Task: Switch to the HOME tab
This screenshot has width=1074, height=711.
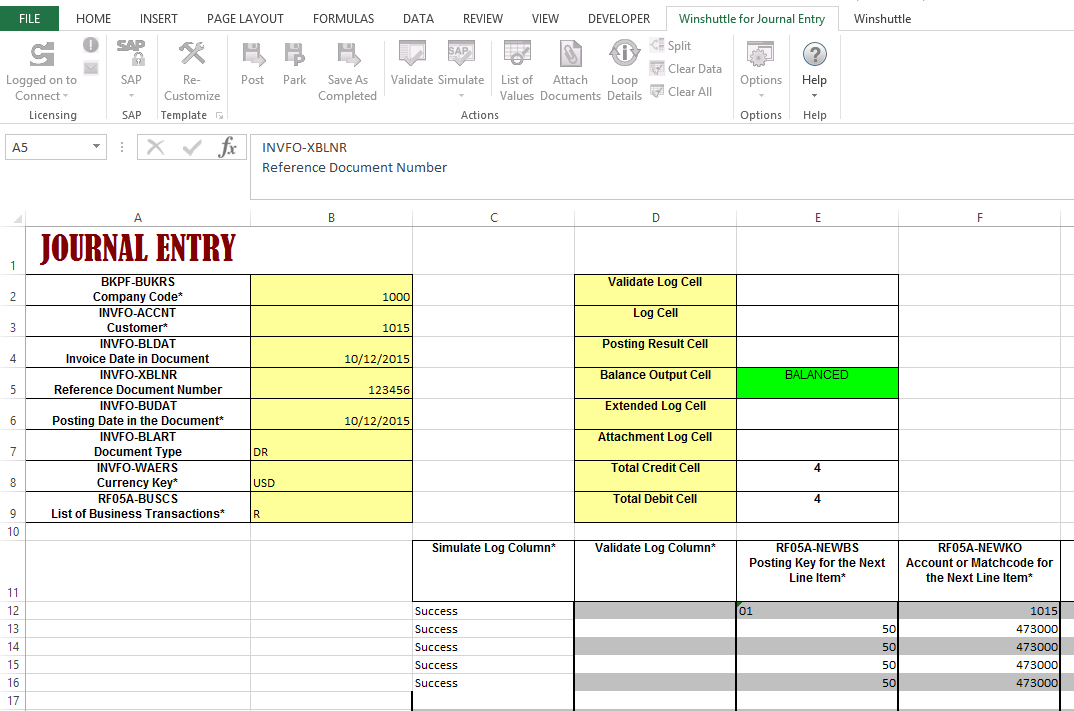Action: (x=93, y=18)
